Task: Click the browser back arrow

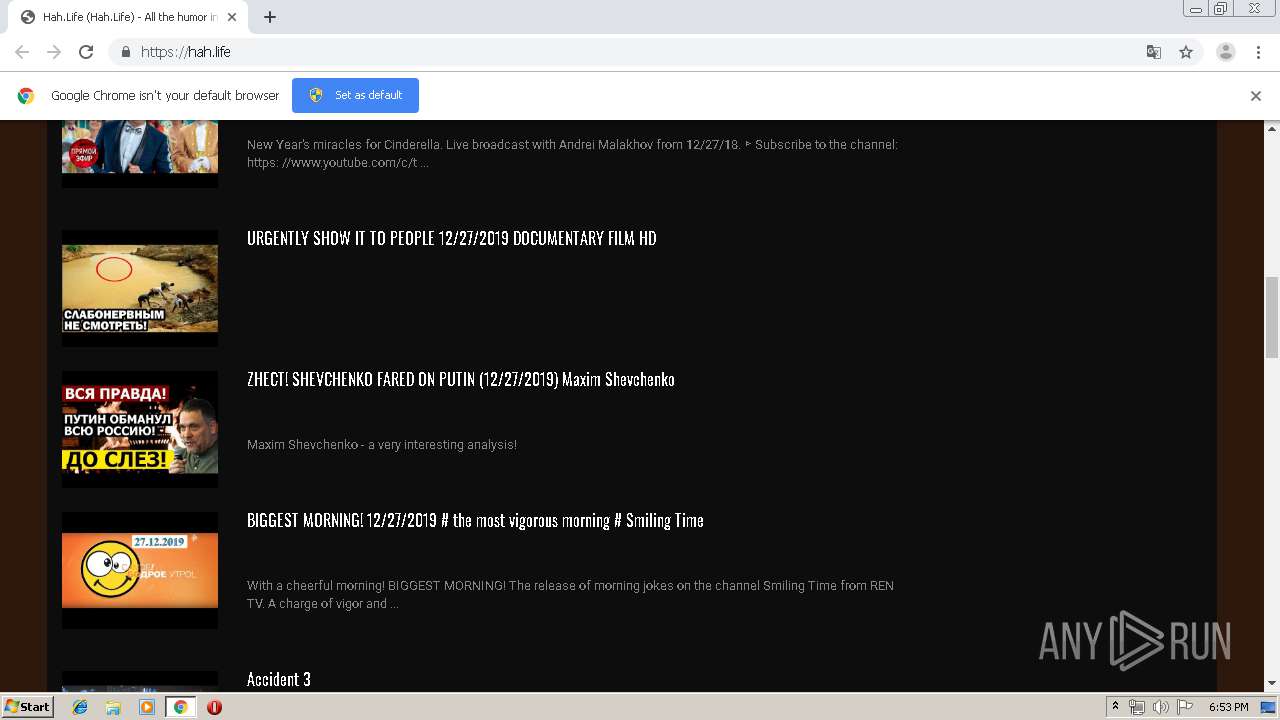Action: (22, 52)
